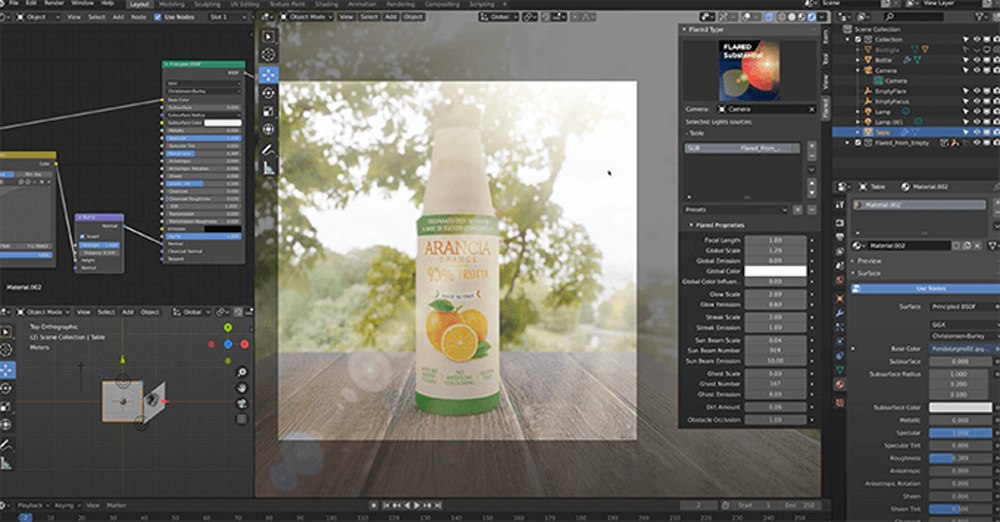Open the Render menu
This screenshot has height=522, width=1000.
point(55,3)
